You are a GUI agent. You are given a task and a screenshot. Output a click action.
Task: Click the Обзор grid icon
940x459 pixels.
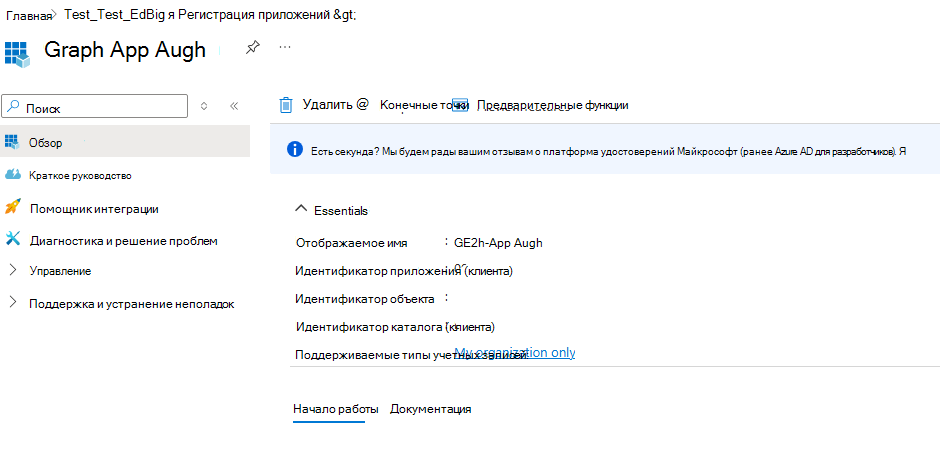(x=13, y=142)
